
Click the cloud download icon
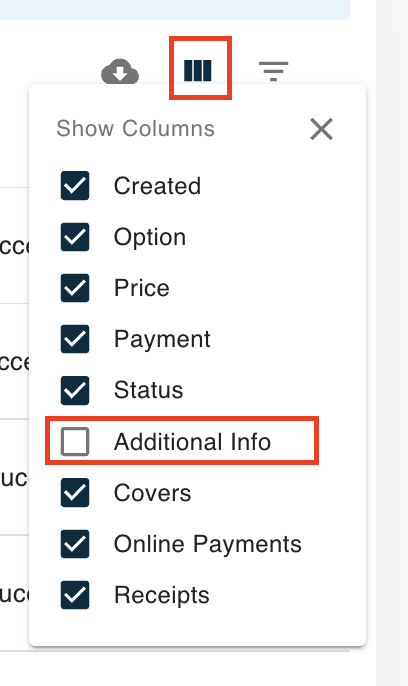120,71
